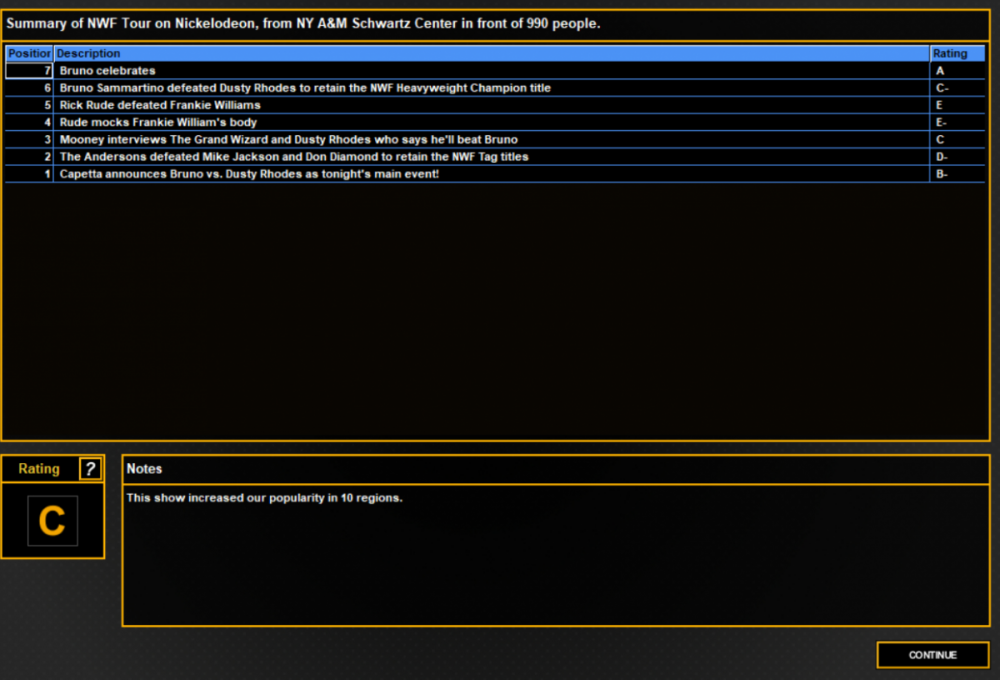Click the C- rating of the main event
This screenshot has height=680, width=1000.
pos(942,88)
